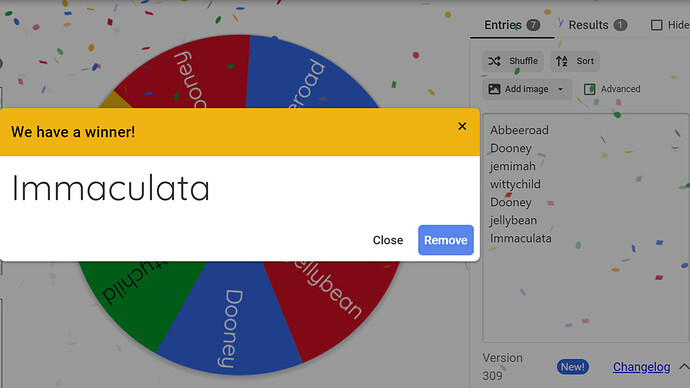
Task: Click the New! version badge
Action: pyautogui.click(x=573, y=367)
